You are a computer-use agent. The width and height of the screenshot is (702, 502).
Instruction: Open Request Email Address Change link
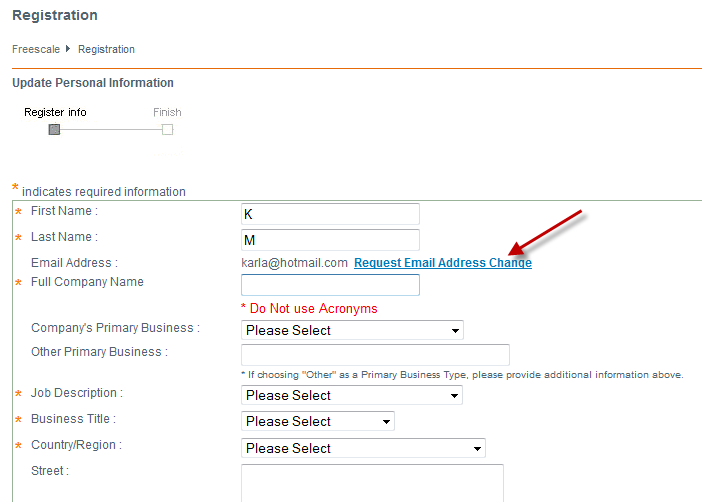(442, 263)
